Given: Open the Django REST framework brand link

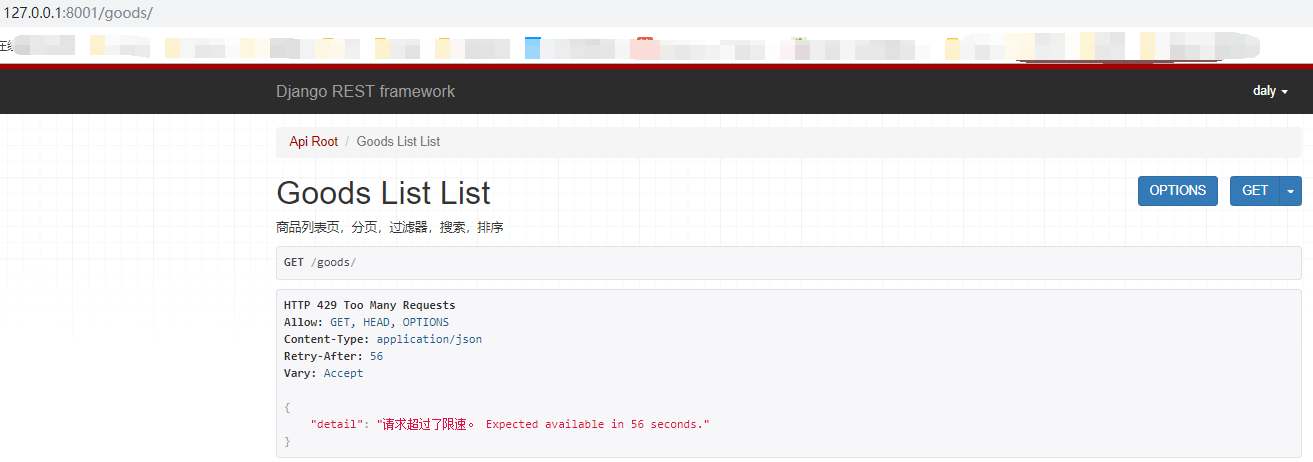Looking at the screenshot, I should tap(365, 91).
